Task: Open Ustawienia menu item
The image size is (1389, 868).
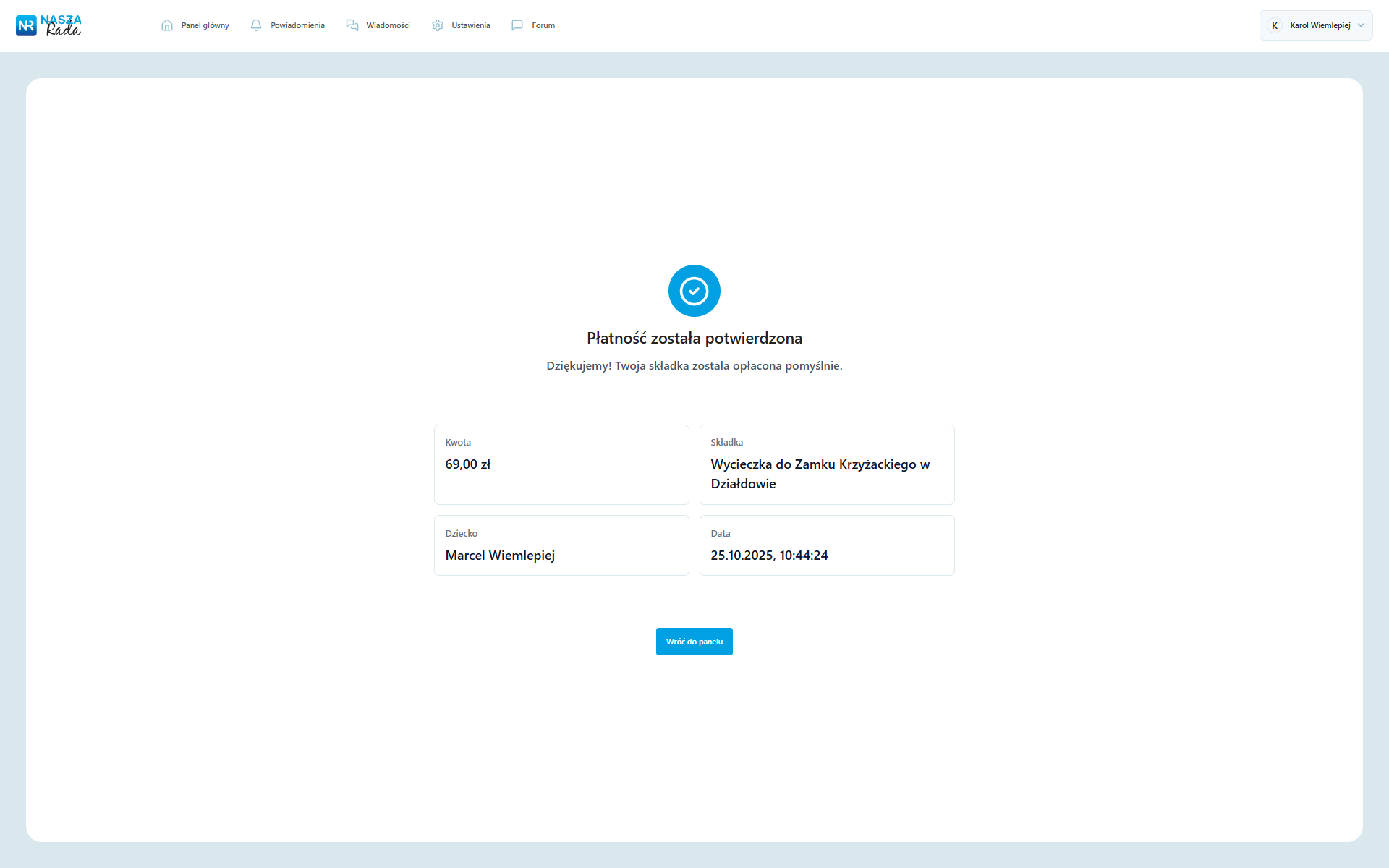Action: point(470,25)
